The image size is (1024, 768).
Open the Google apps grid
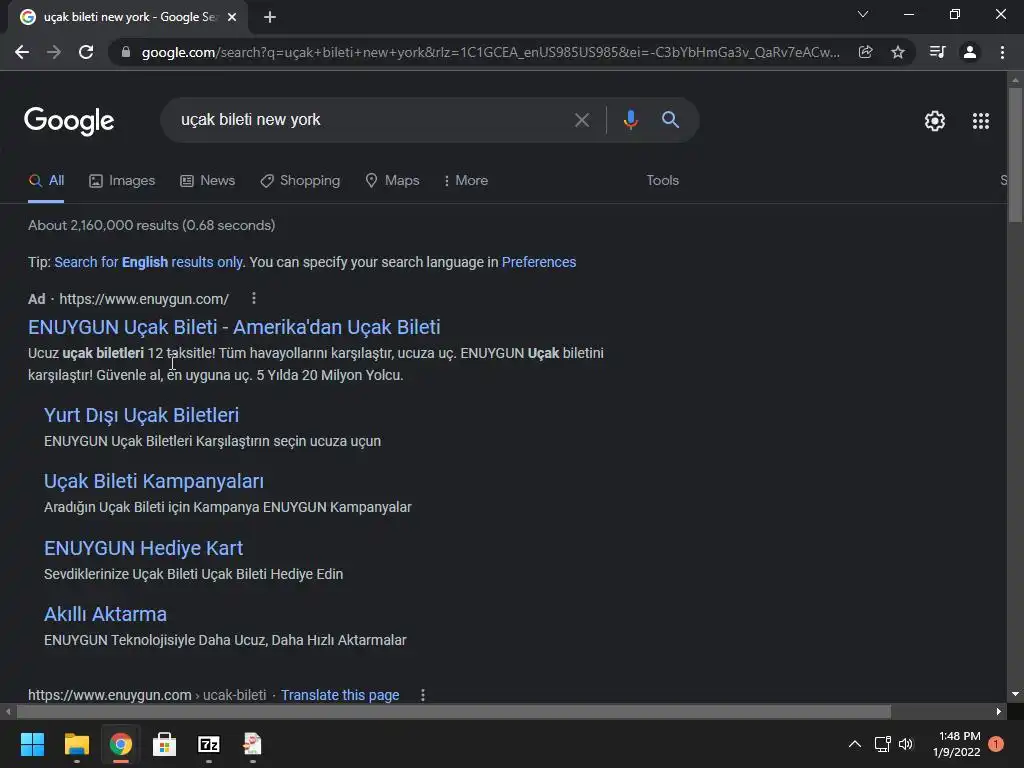(980, 121)
